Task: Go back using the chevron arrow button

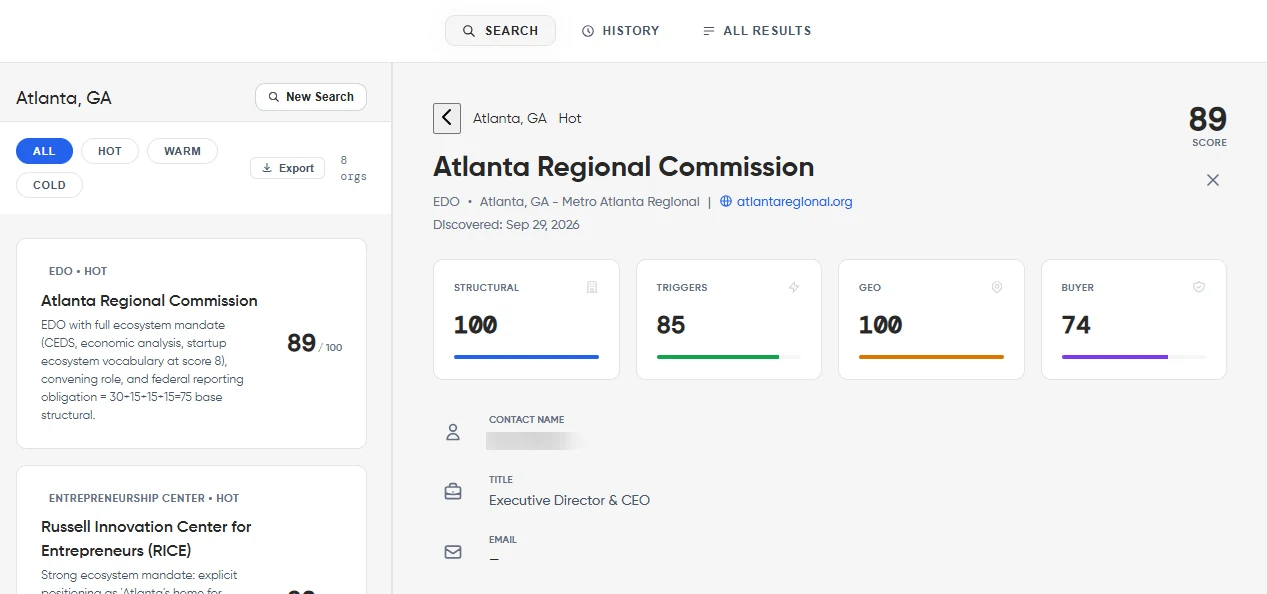Action: pos(447,118)
